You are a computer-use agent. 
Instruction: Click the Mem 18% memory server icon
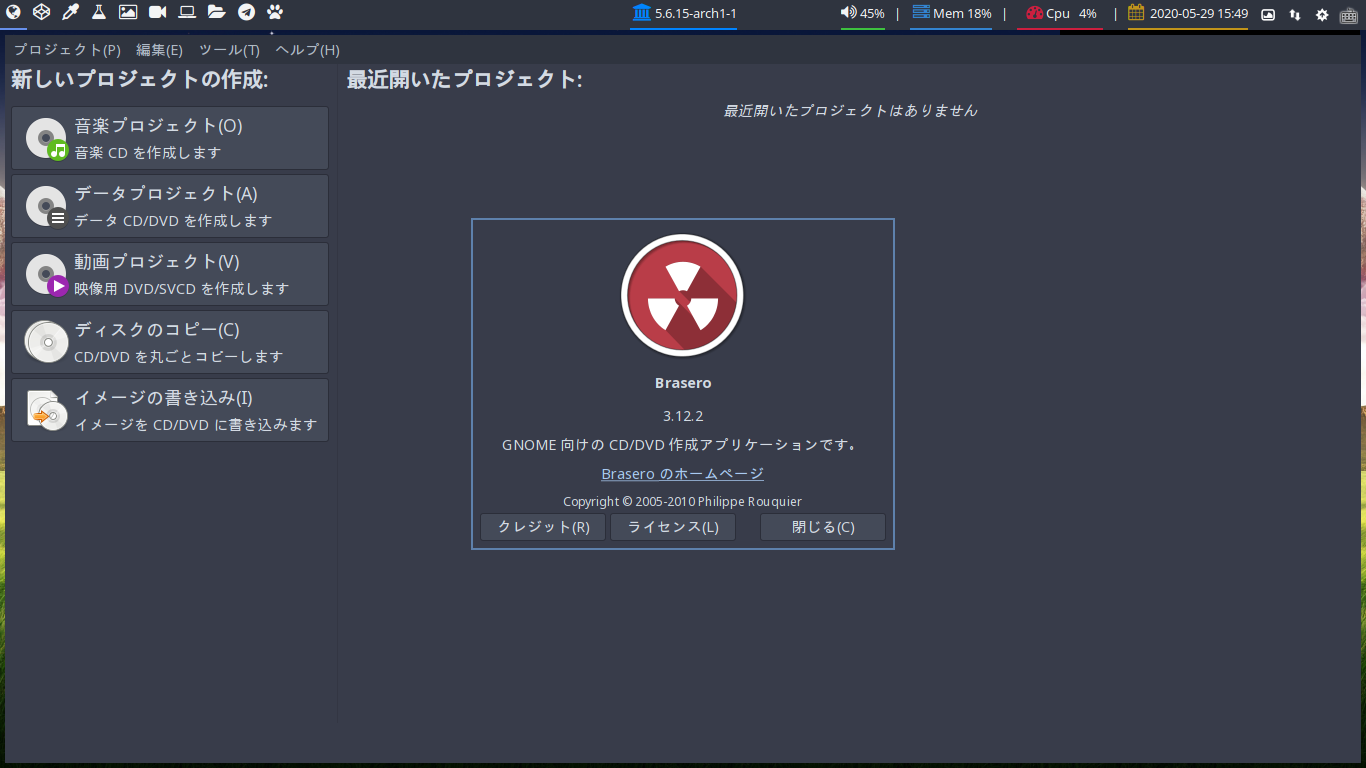tap(921, 13)
